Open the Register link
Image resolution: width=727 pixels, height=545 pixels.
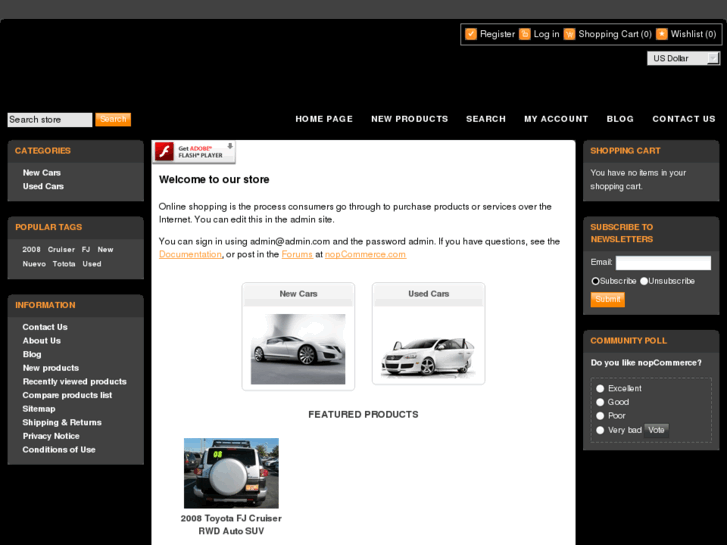coord(497,34)
